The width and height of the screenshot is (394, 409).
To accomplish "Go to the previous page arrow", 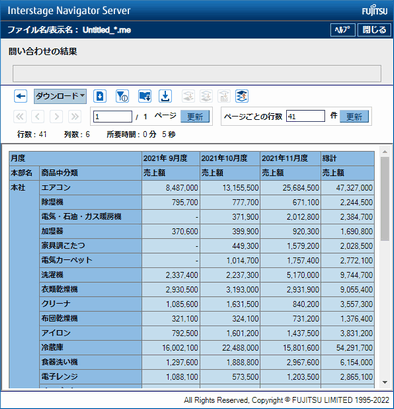I will (38, 117).
